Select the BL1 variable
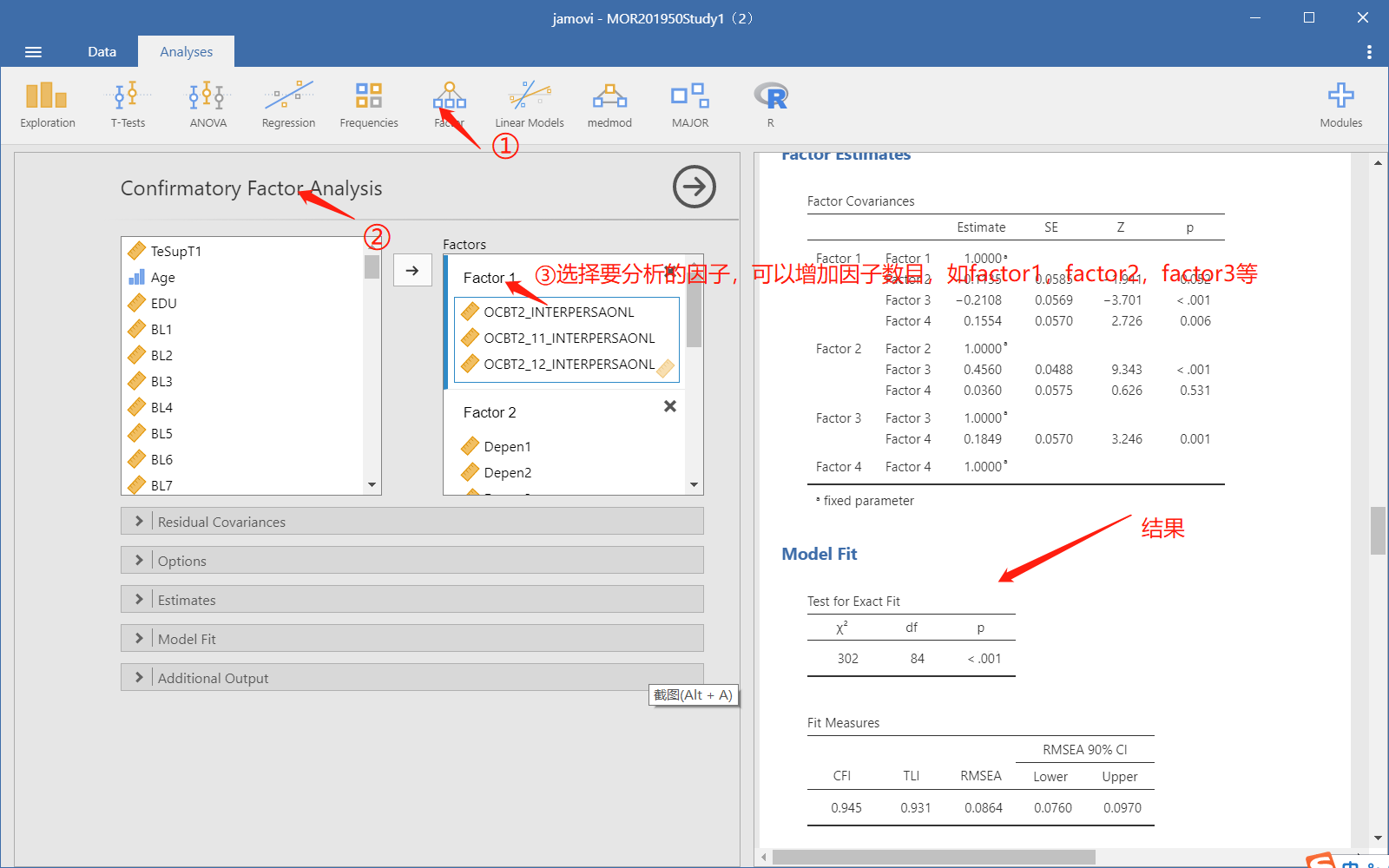1389x868 pixels. (243, 329)
